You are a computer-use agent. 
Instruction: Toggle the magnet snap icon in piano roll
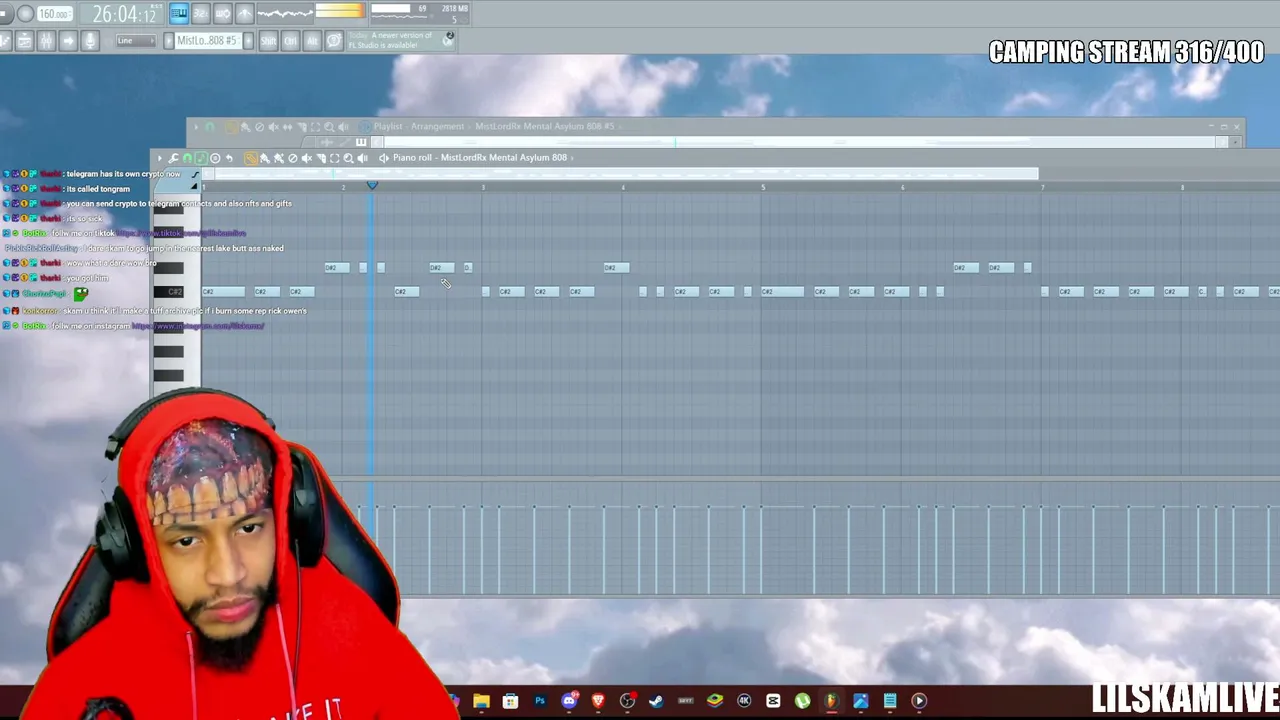tap(187, 158)
